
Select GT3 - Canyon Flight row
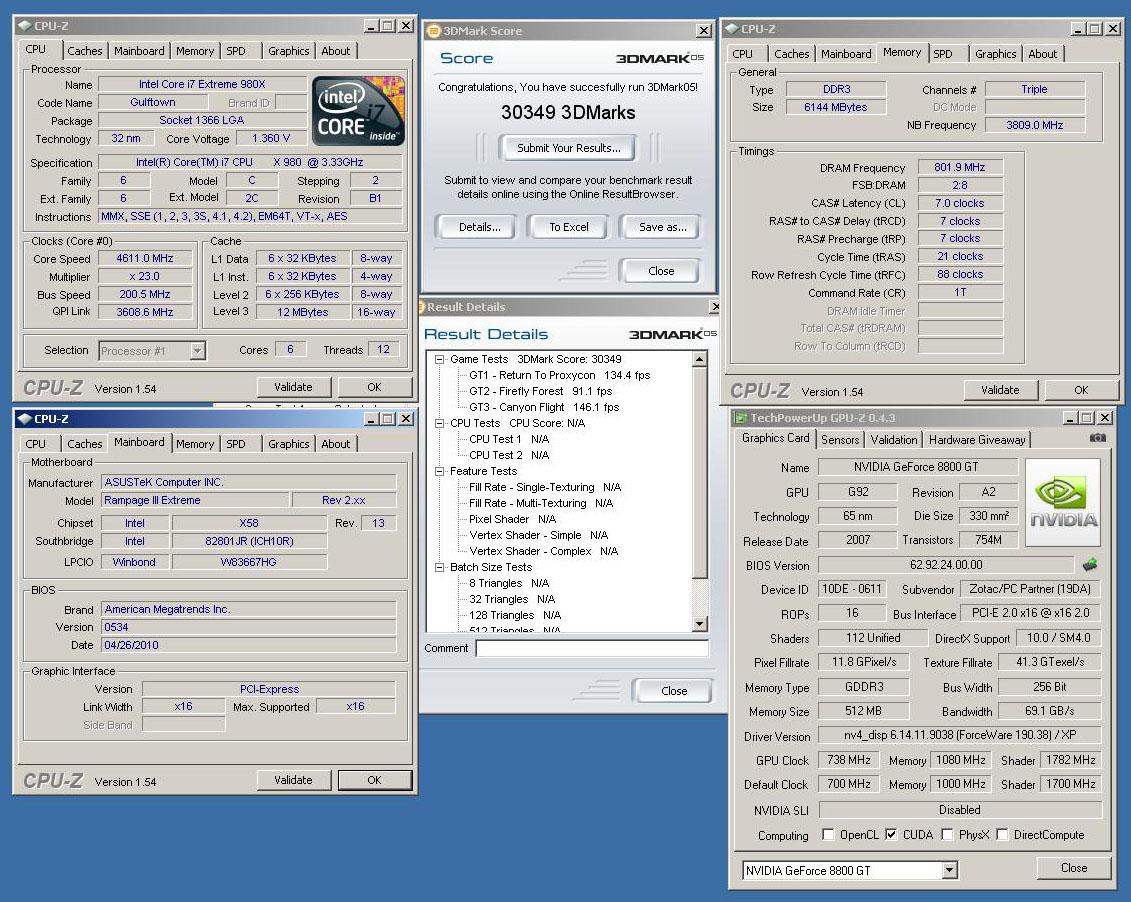click(544, 407)
